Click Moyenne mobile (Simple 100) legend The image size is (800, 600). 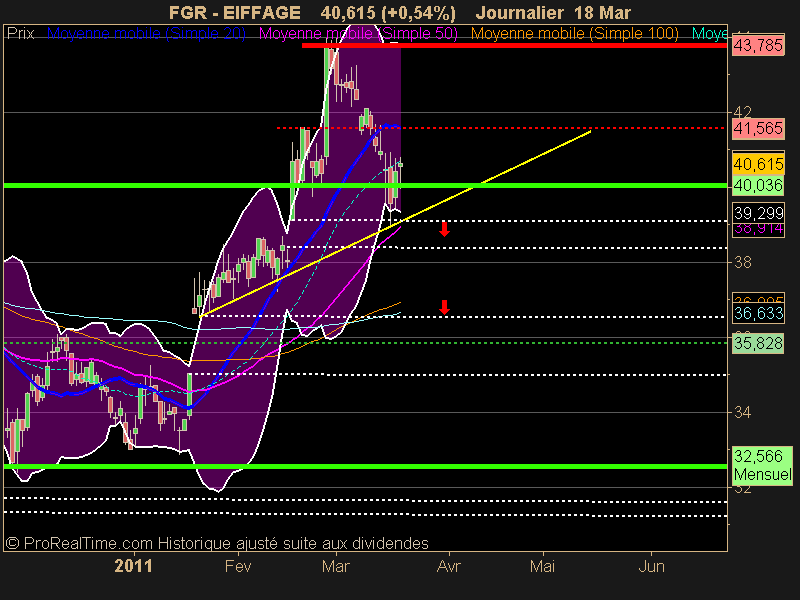[574, 34]
